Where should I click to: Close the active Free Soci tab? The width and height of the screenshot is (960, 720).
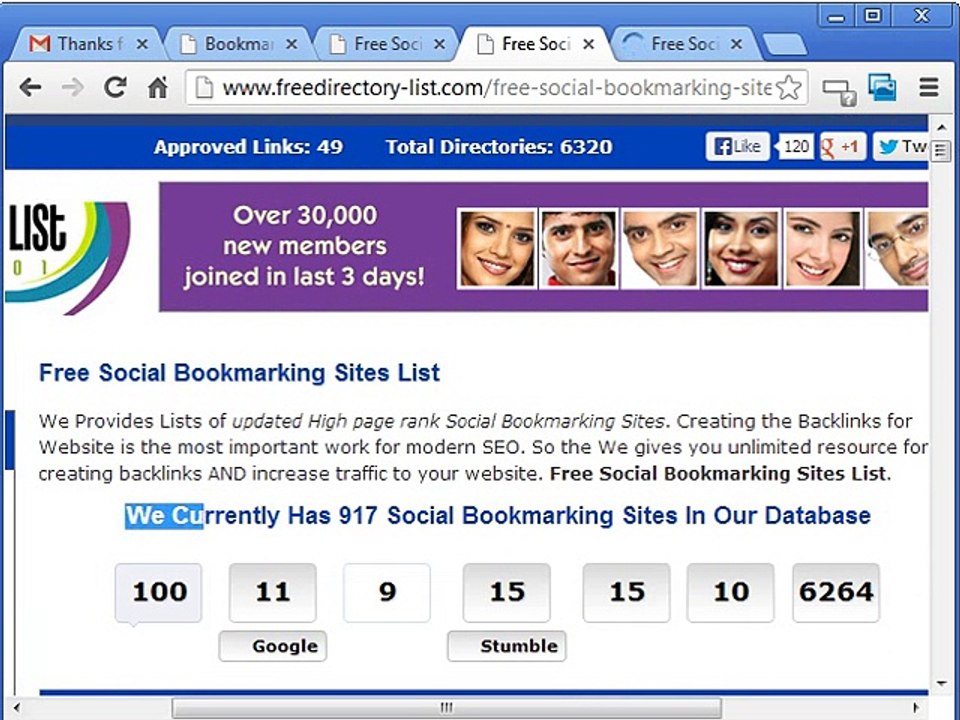pos(588,44)
